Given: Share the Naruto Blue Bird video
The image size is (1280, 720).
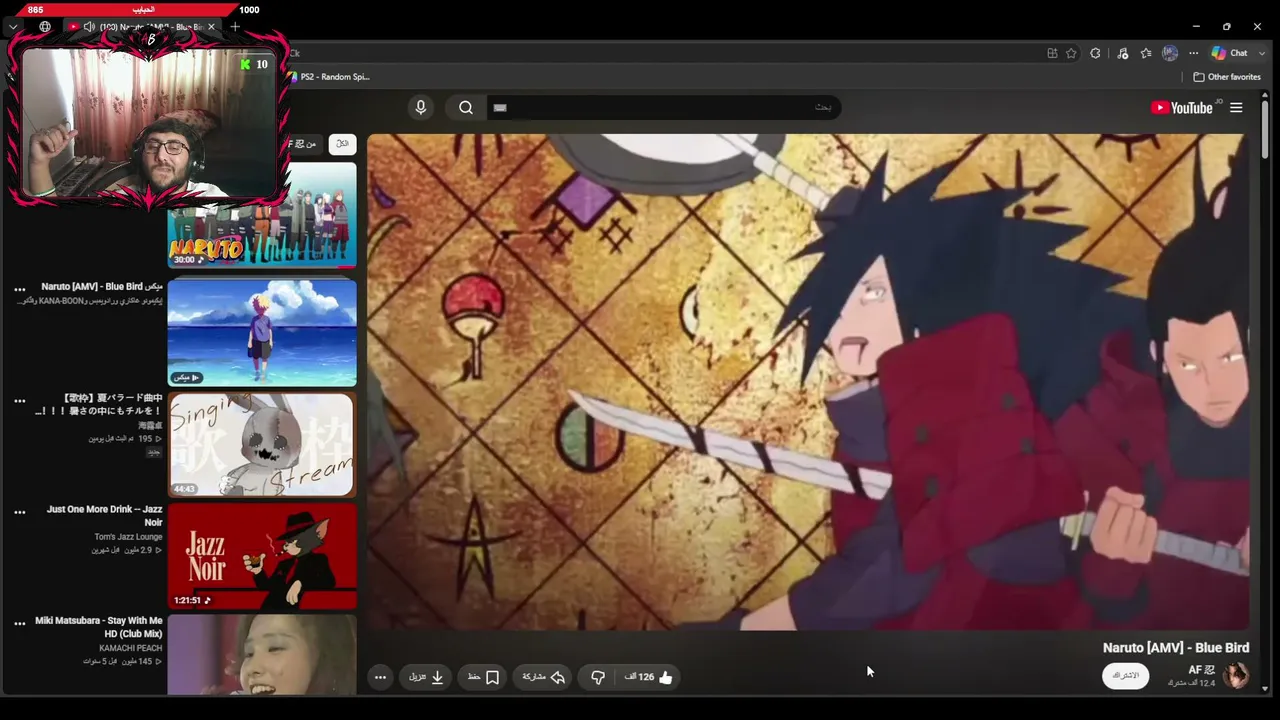Looking at the screenshot, I should [x=544, y=677].
